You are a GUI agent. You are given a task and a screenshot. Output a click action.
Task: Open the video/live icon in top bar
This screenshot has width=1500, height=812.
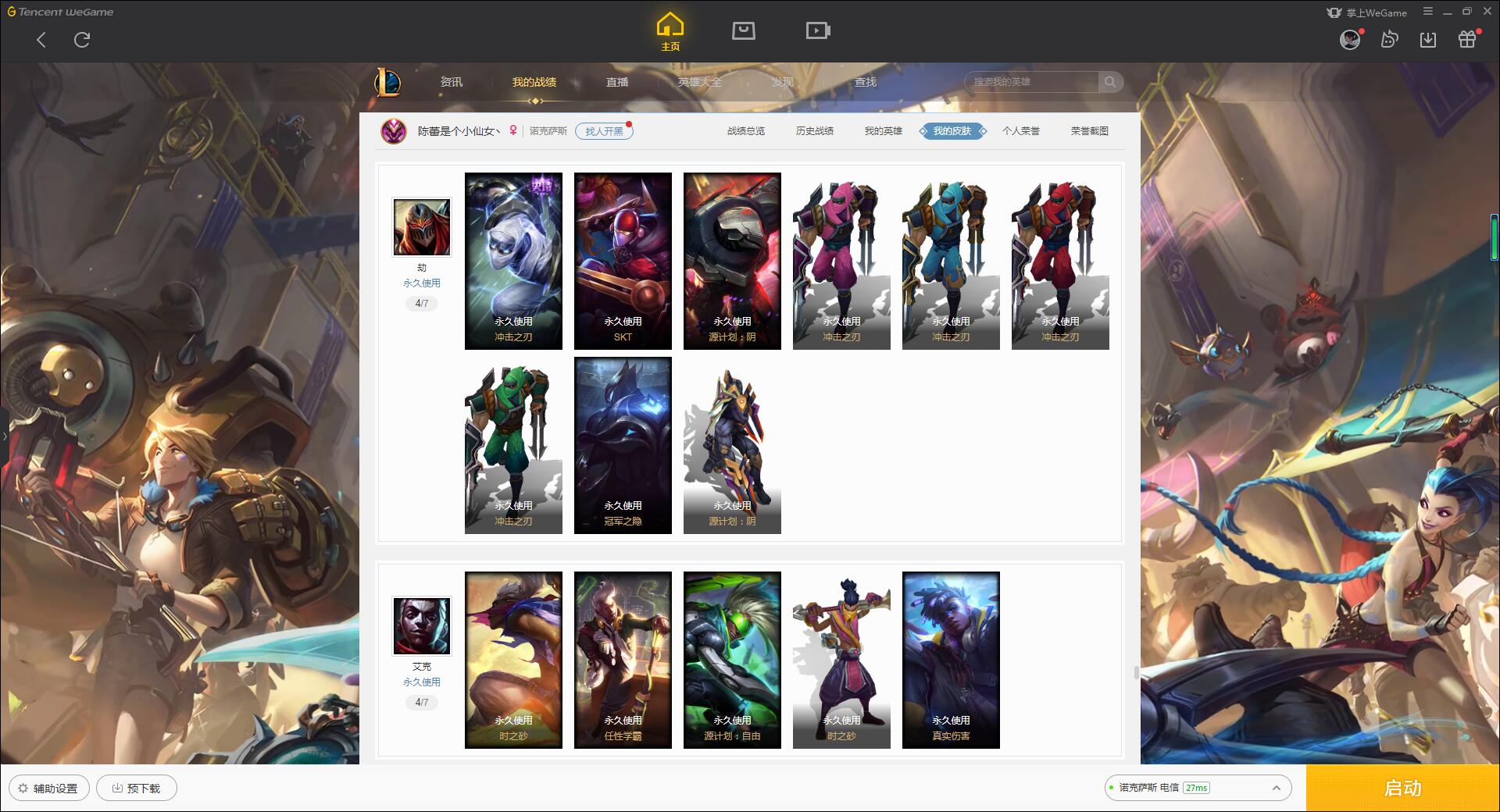coord(818,31)
